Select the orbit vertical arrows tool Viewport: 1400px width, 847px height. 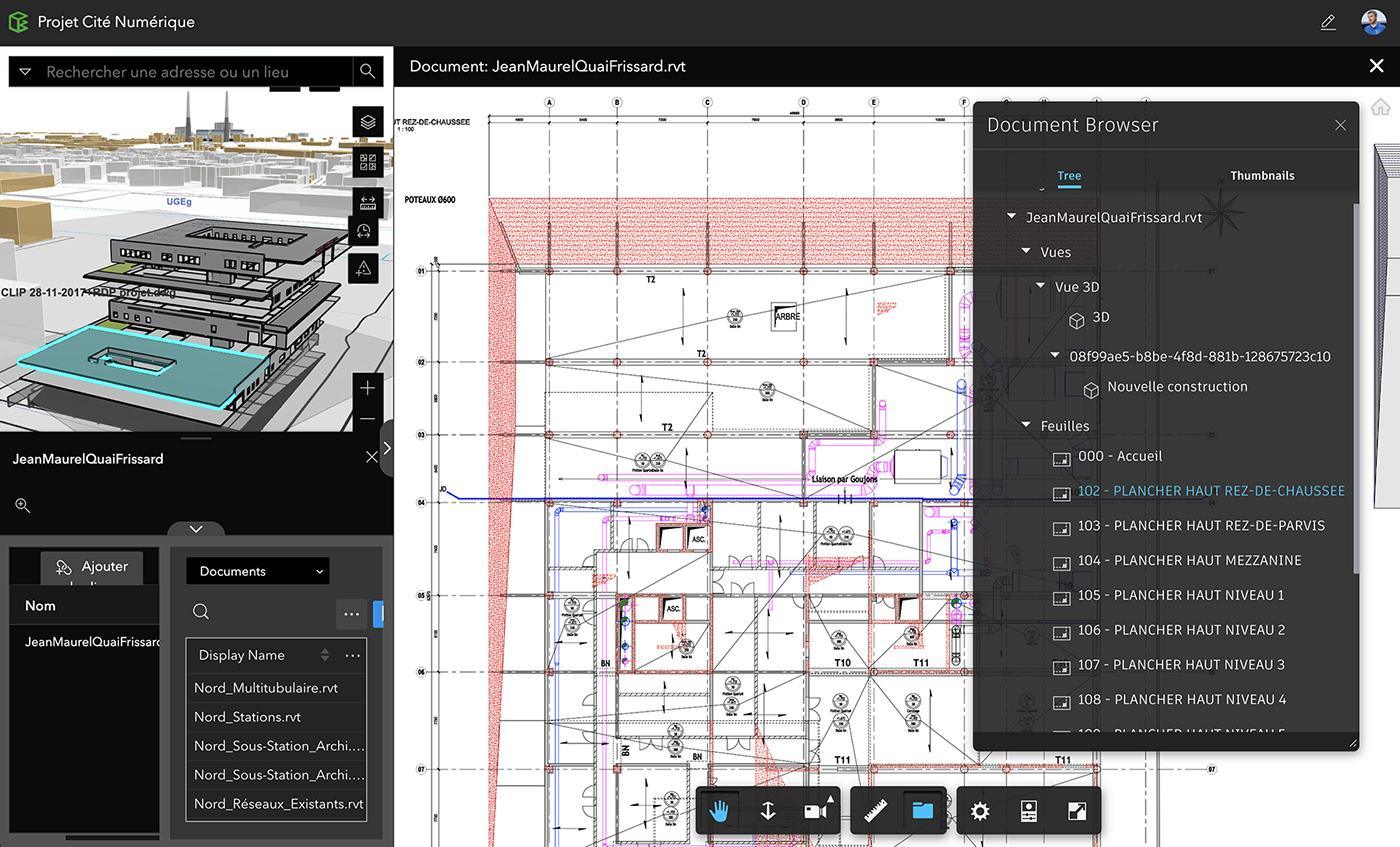tap(768, 811)
